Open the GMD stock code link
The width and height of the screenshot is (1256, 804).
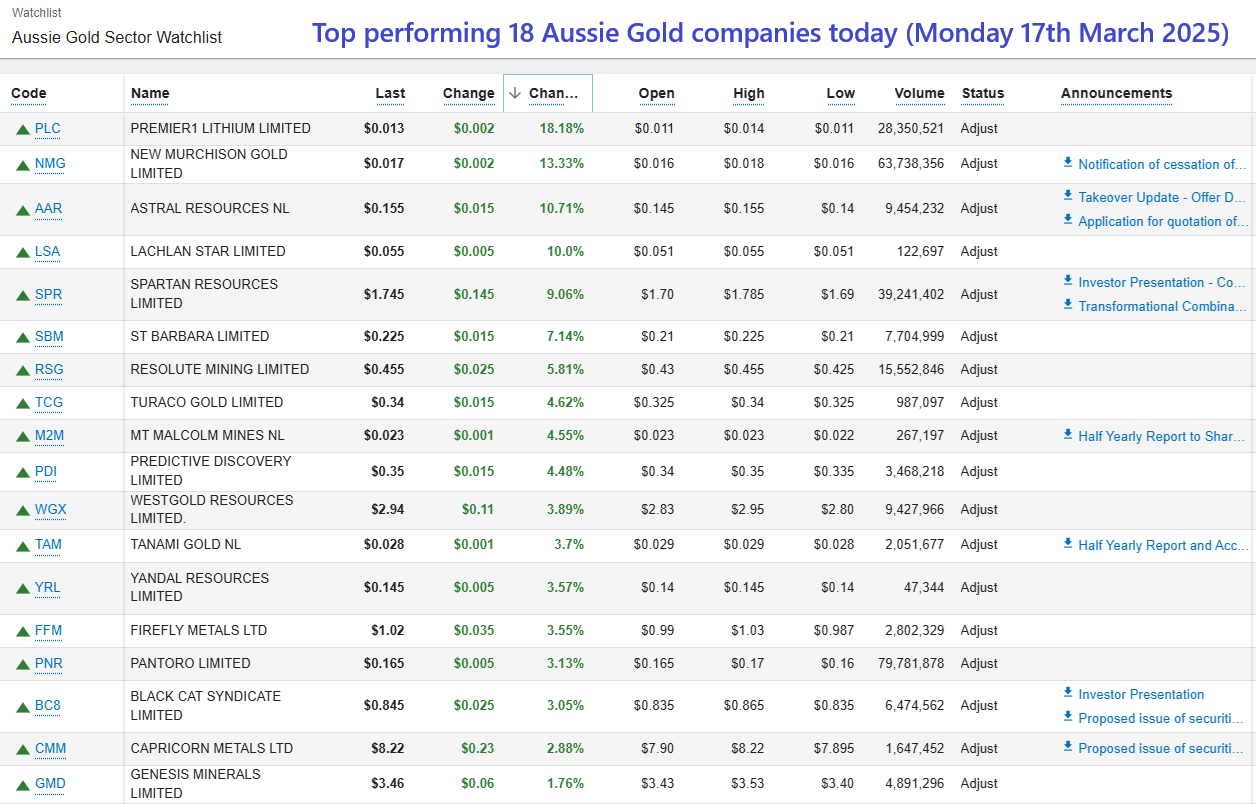pyautogui.click(x=50, y=784)
